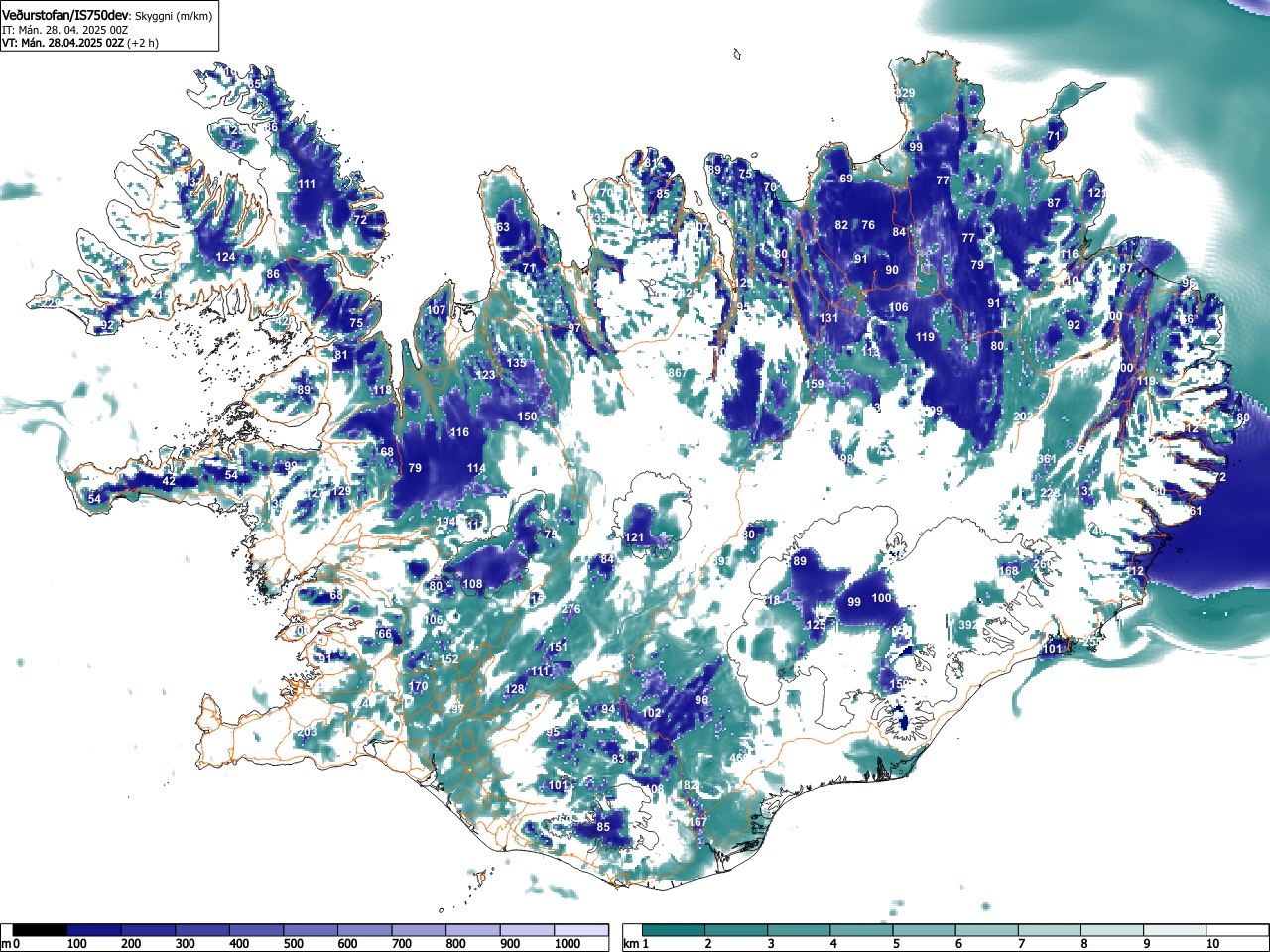Click the visibility value 276 on the map

[x=571, y=609]
